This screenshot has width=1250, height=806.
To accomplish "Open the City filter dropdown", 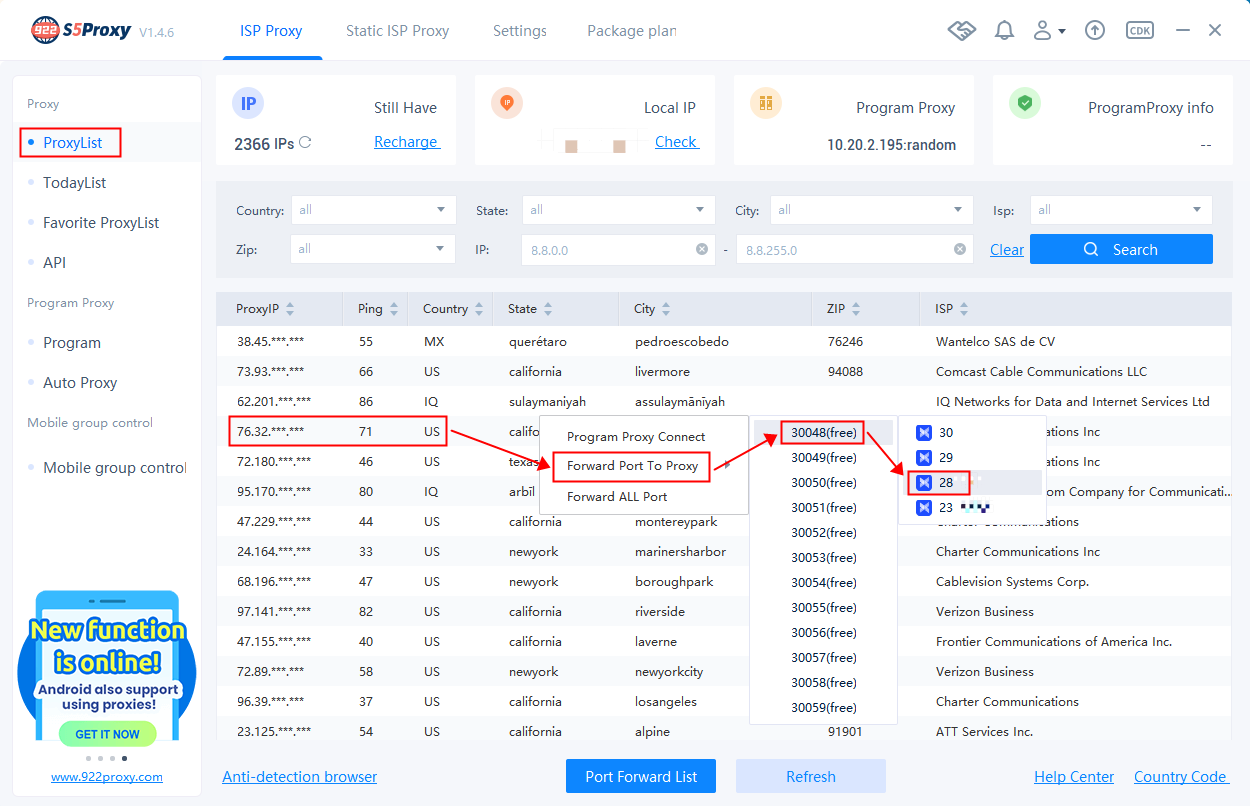I will 871,210.
